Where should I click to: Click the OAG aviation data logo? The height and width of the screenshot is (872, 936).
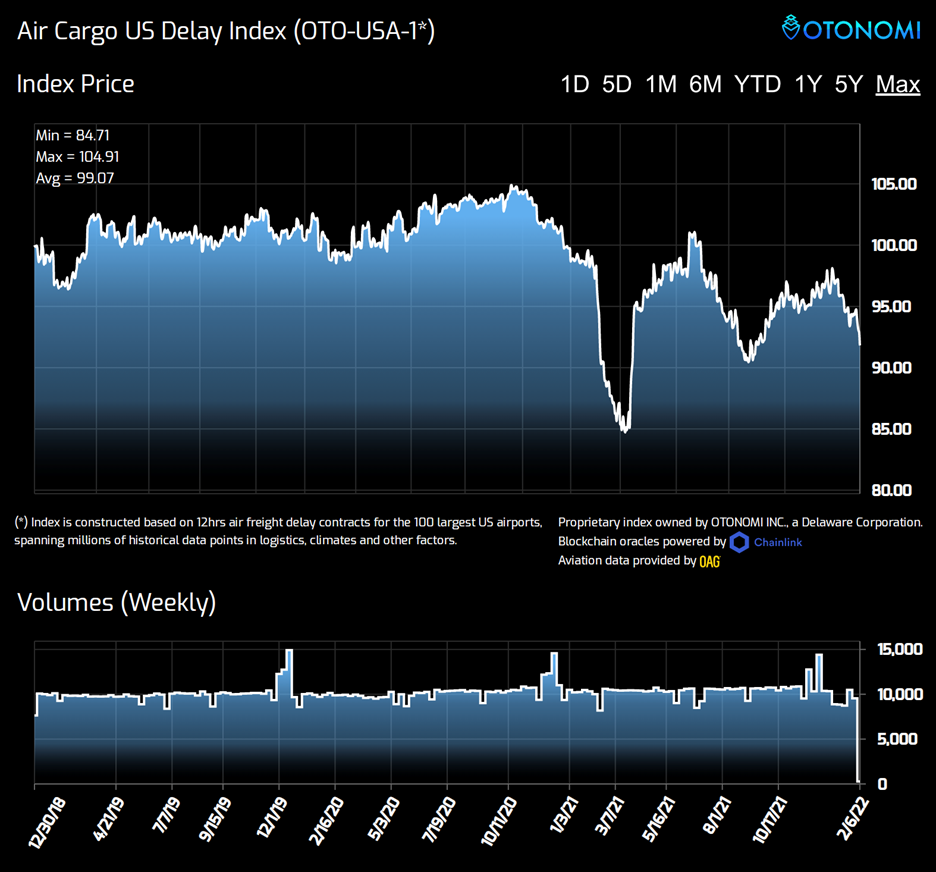point(710,562)
